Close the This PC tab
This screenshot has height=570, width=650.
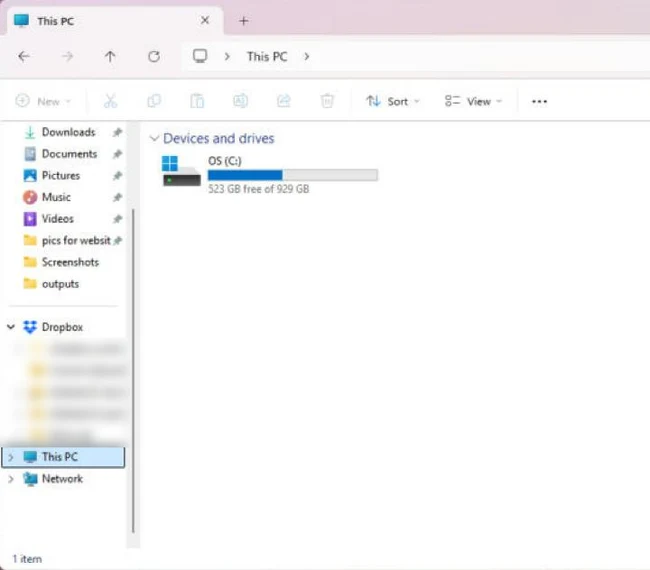tap(205, 20)
